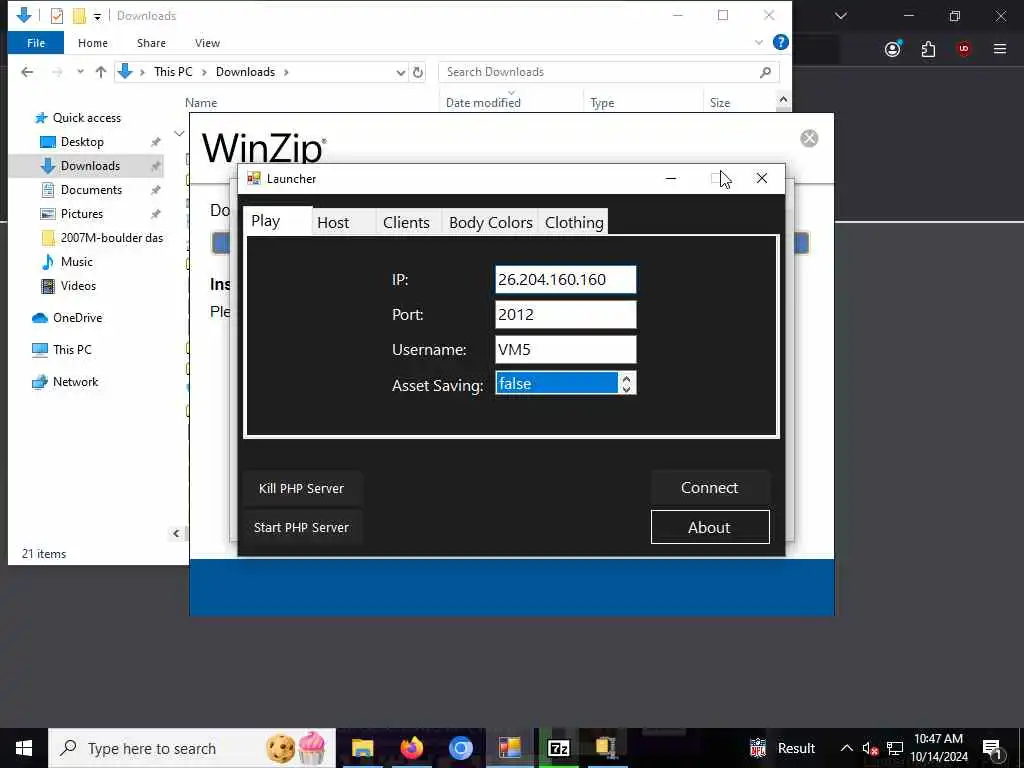This screenshot has width=1024, height=768.
Task: Click the Asset Saving up arrow
Action: tap(626, 378)
